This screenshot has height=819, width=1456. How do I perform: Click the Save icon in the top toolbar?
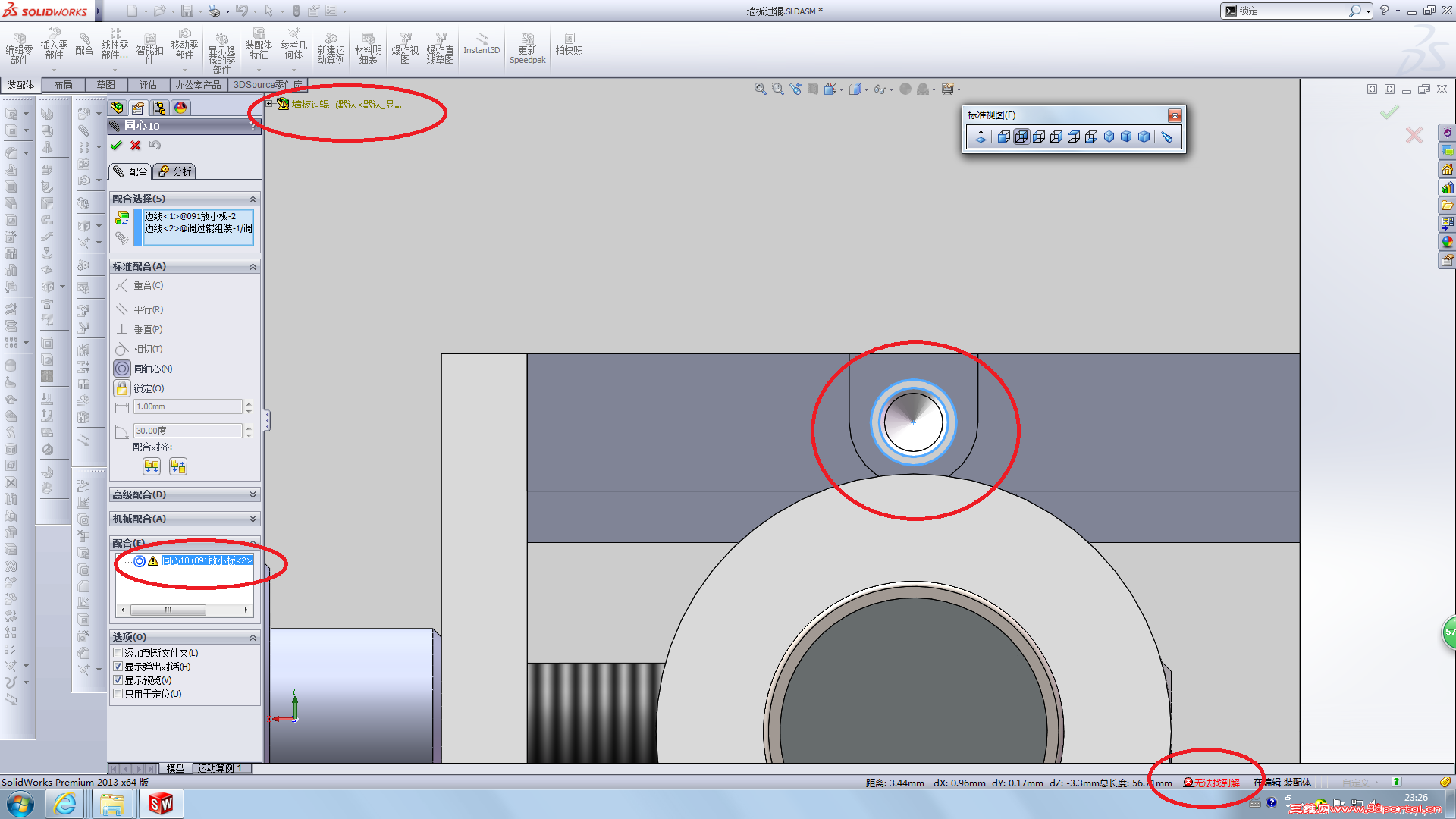point(187,11)
